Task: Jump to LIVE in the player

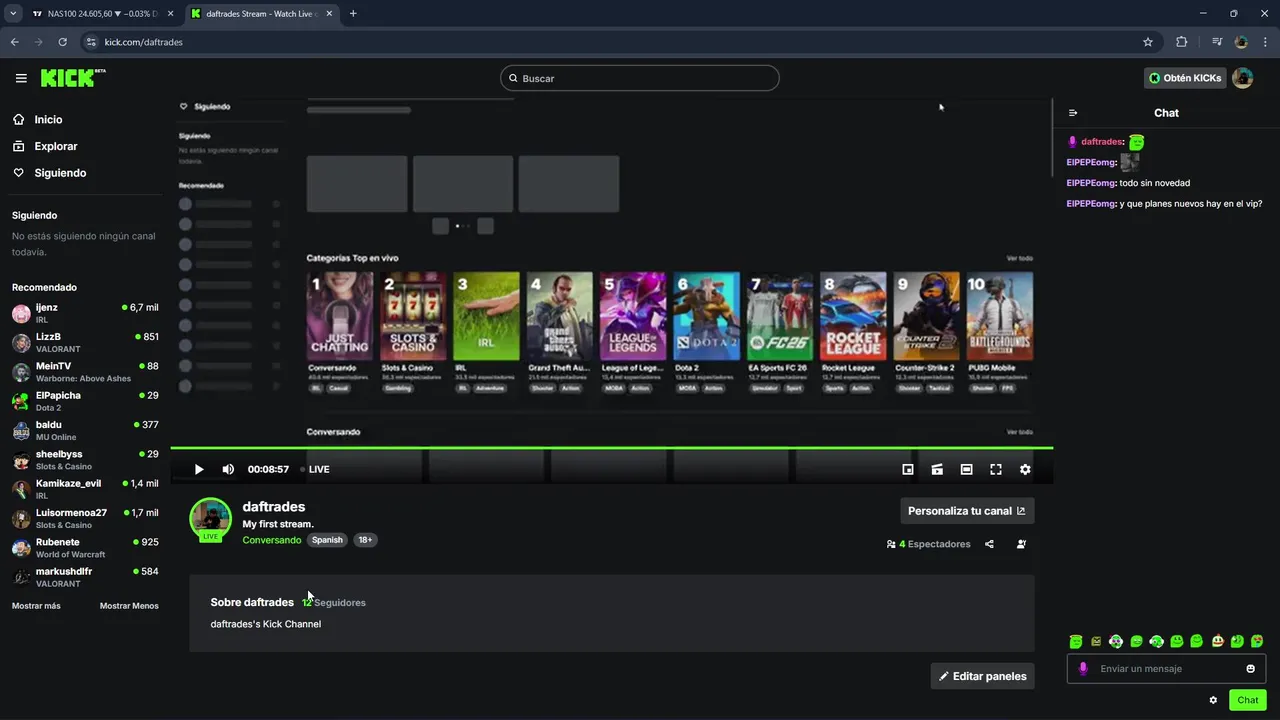Action: (315, 469)
